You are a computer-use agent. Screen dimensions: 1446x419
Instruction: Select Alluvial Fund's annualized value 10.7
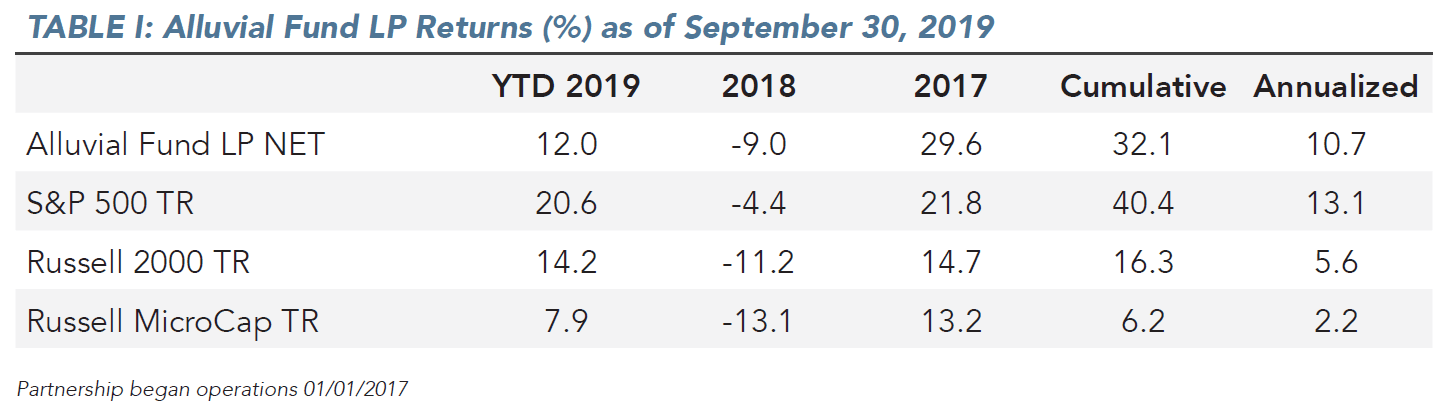pyautogui.click(x=1335, y=144)
